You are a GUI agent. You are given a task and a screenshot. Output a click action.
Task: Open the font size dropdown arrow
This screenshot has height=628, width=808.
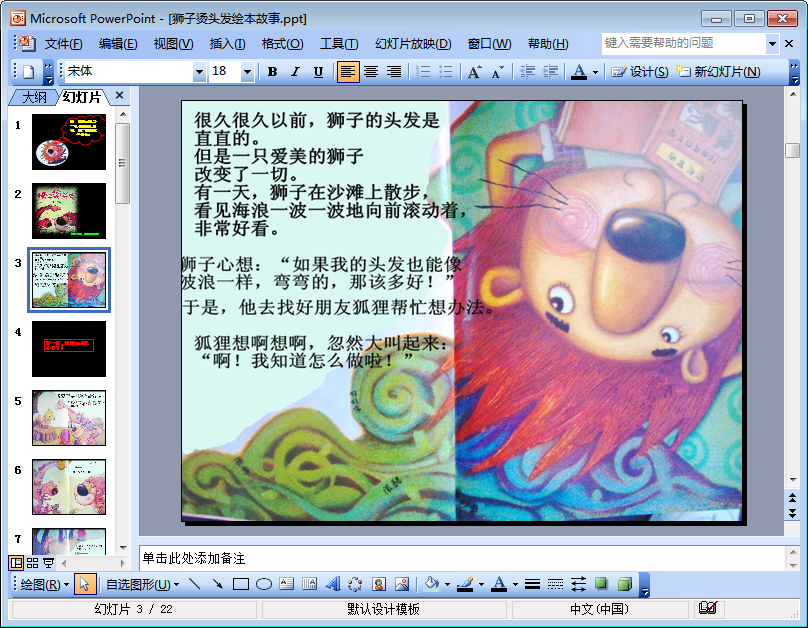point(247,72)
